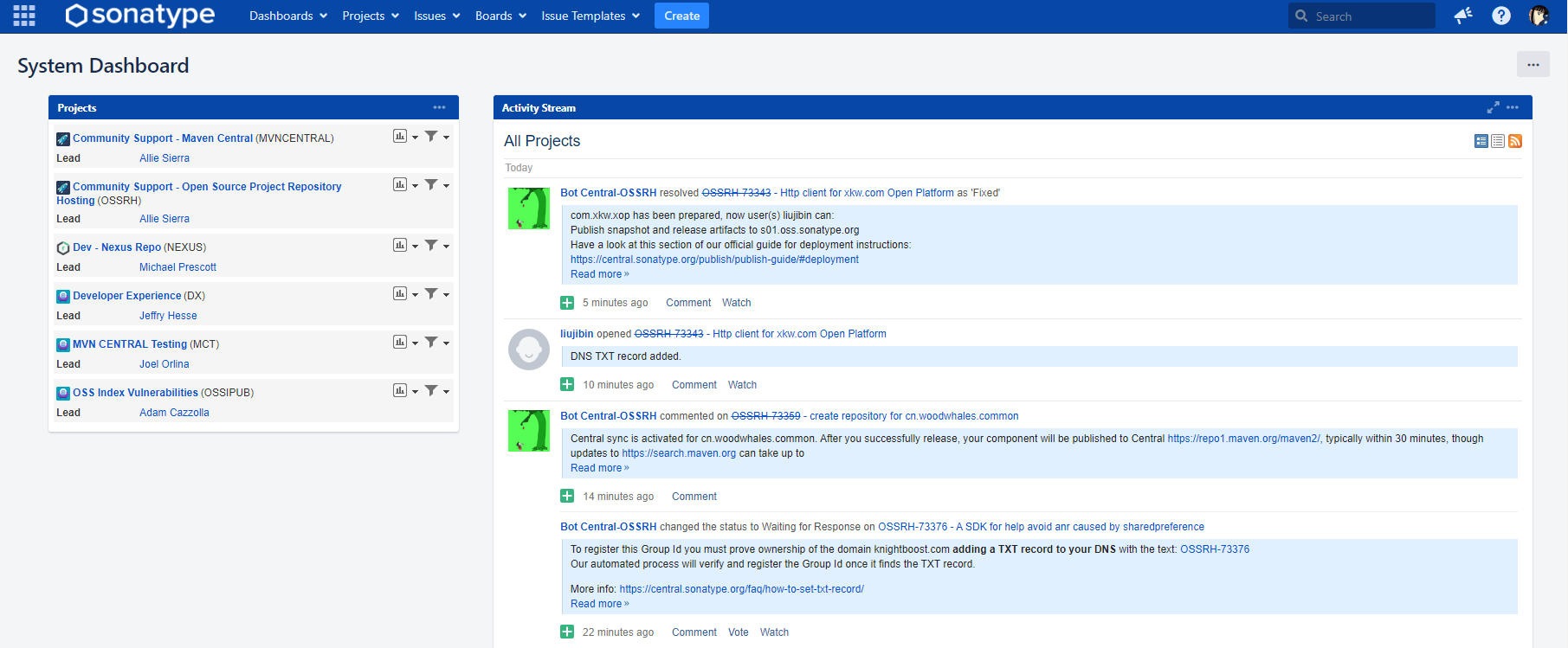View Jeffry Hesse lead profile
Viewport: 1568px width, 648px height.
[x=168, y=316]
